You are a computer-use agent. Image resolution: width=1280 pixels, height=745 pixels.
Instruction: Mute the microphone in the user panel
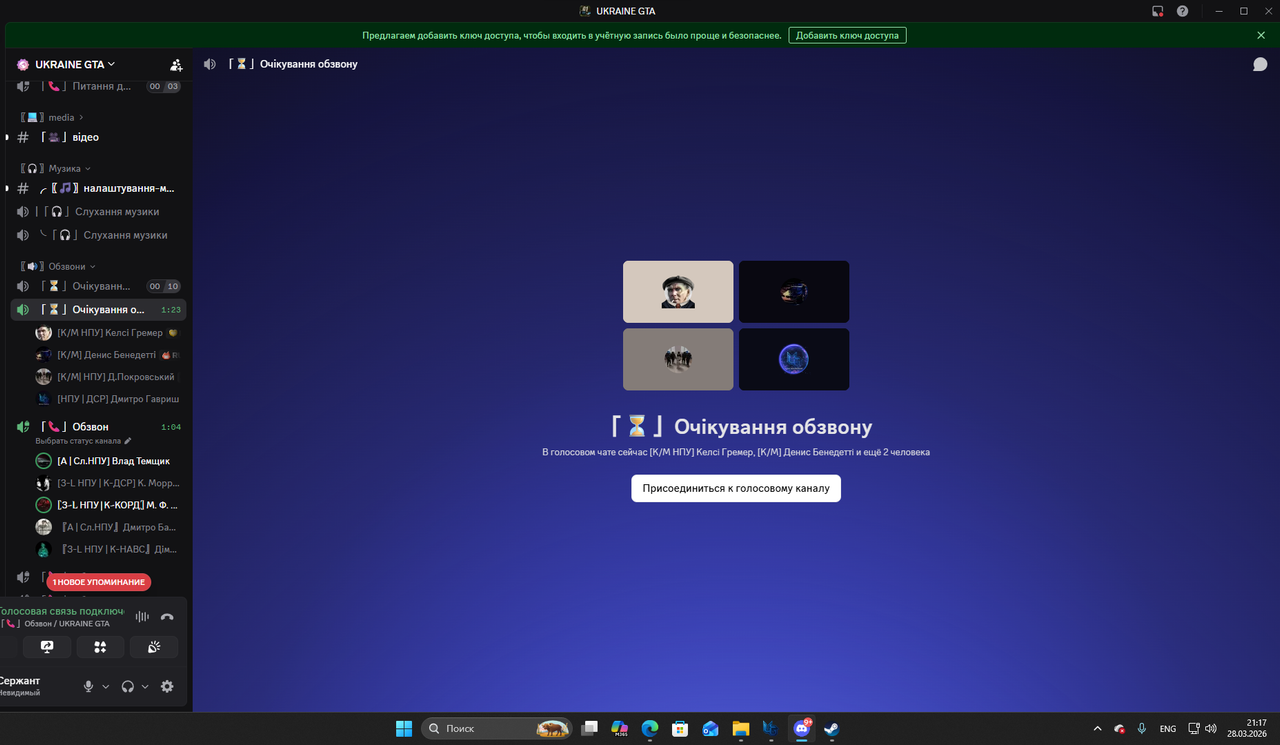[88, 687]
